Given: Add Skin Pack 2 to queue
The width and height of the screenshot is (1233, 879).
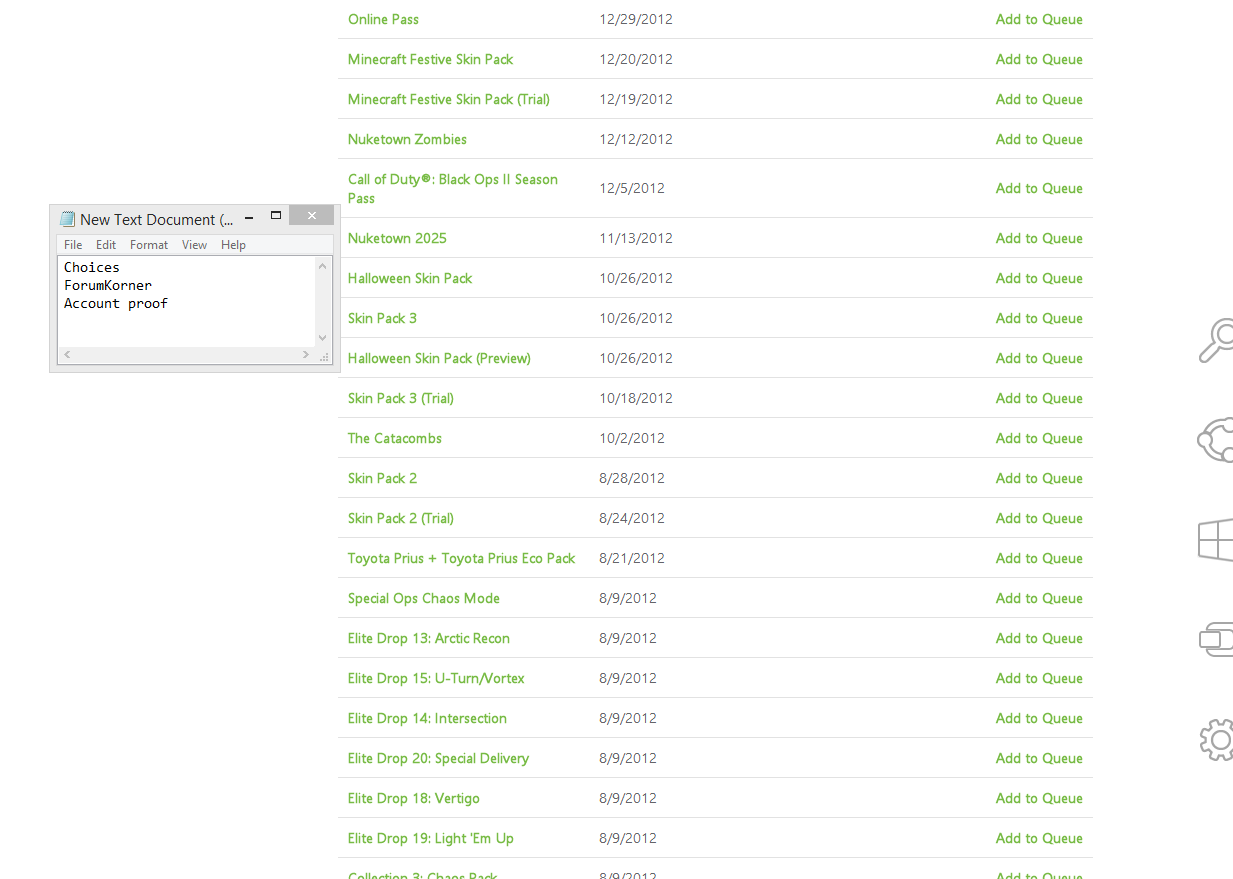Looking at the screenshot, I should [1039, 478].
